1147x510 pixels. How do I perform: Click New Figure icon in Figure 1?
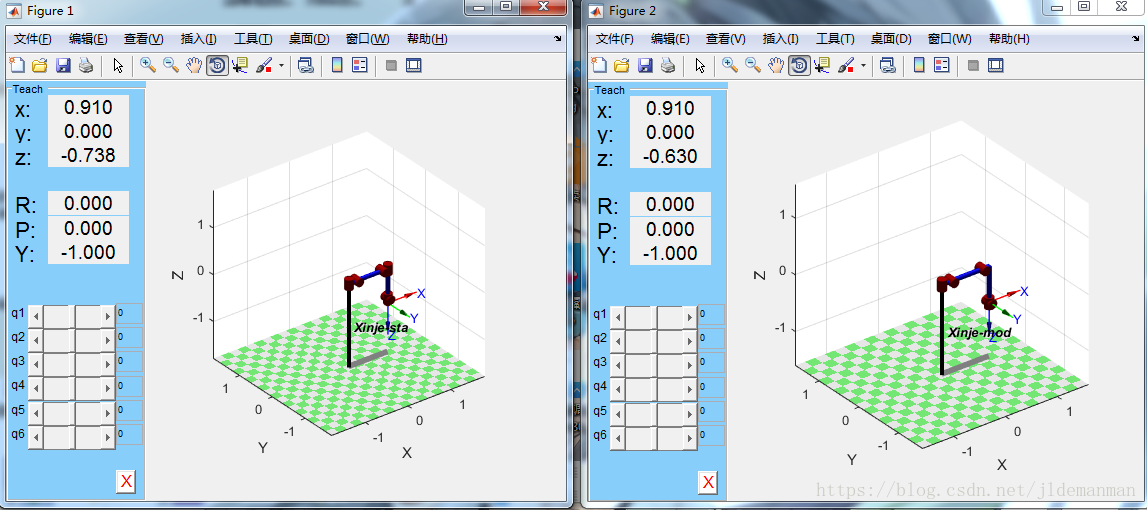click(16, 66)
